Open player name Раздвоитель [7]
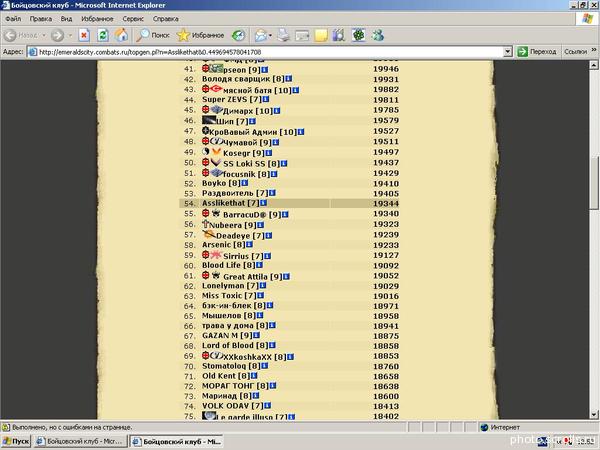Viewport: 600px width, 450px height. (235, 193)
